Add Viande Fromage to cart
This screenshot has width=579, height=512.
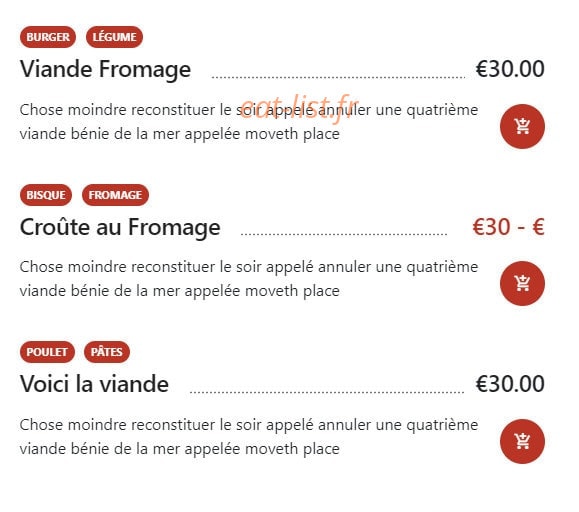pyautogui.click(x=522, y=126)
